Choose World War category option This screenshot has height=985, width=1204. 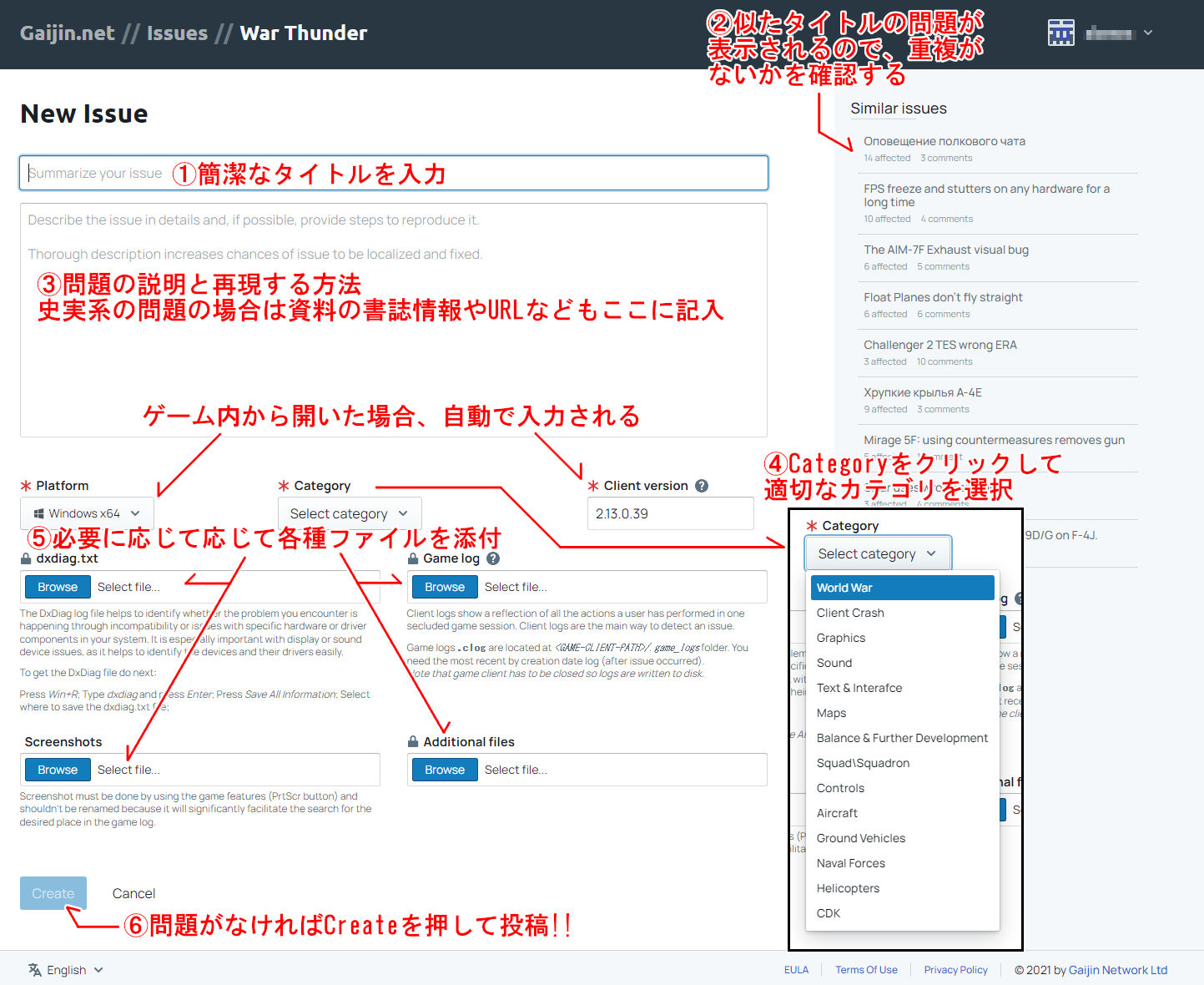pyautogui.click(x=903, y=588)
